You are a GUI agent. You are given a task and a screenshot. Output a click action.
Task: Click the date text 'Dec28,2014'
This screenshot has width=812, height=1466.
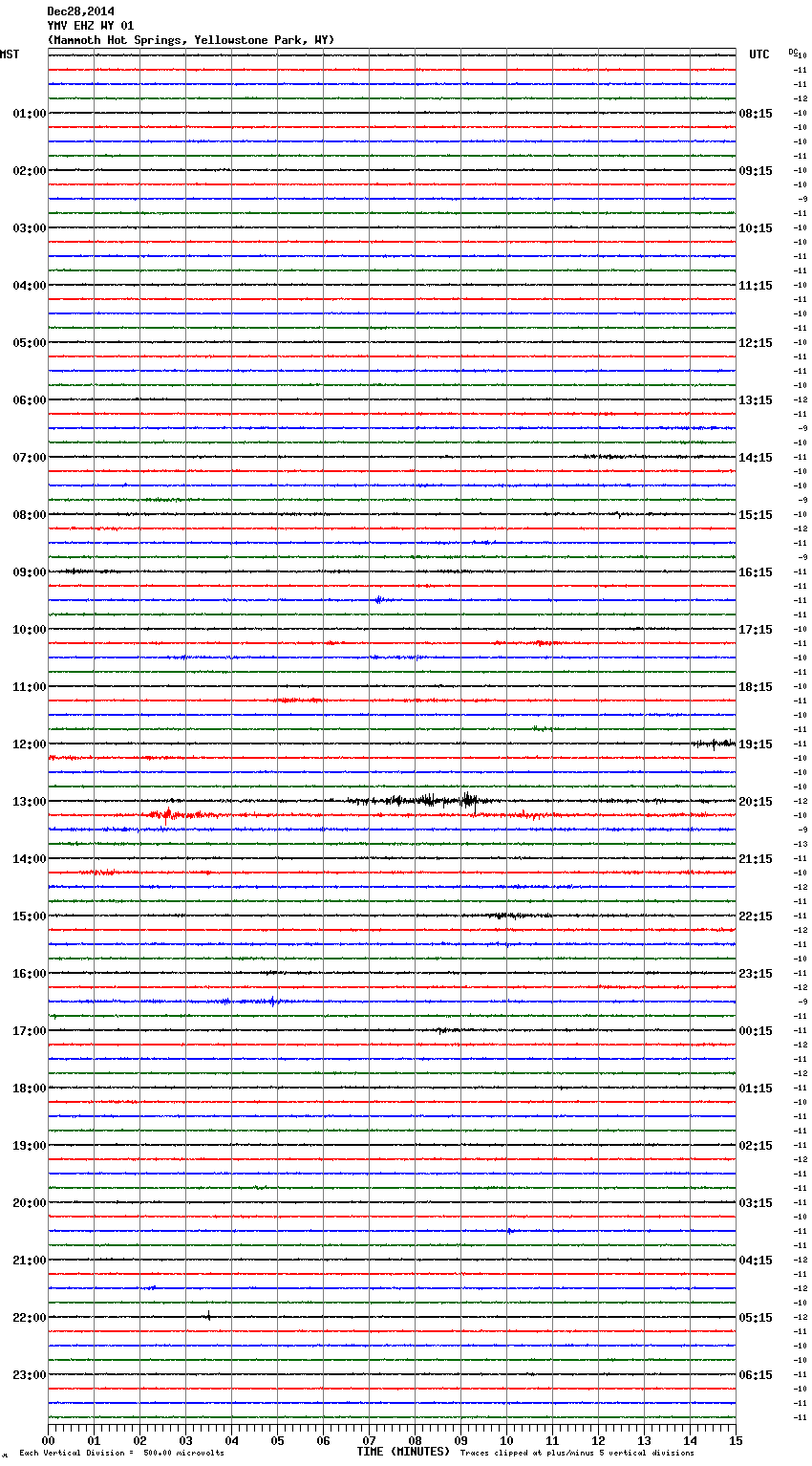(80, 11)
